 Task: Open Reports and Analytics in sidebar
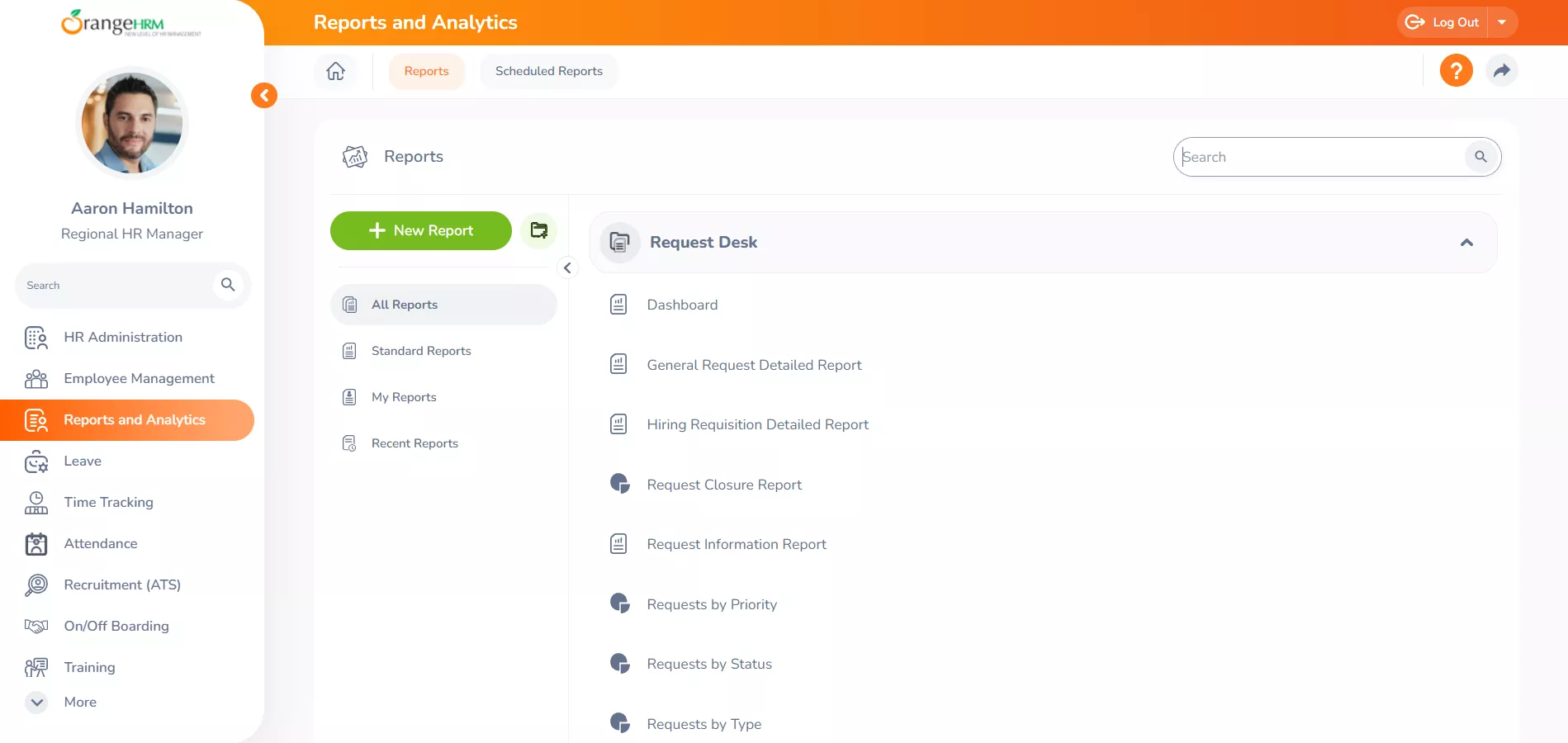coord(127,420)
